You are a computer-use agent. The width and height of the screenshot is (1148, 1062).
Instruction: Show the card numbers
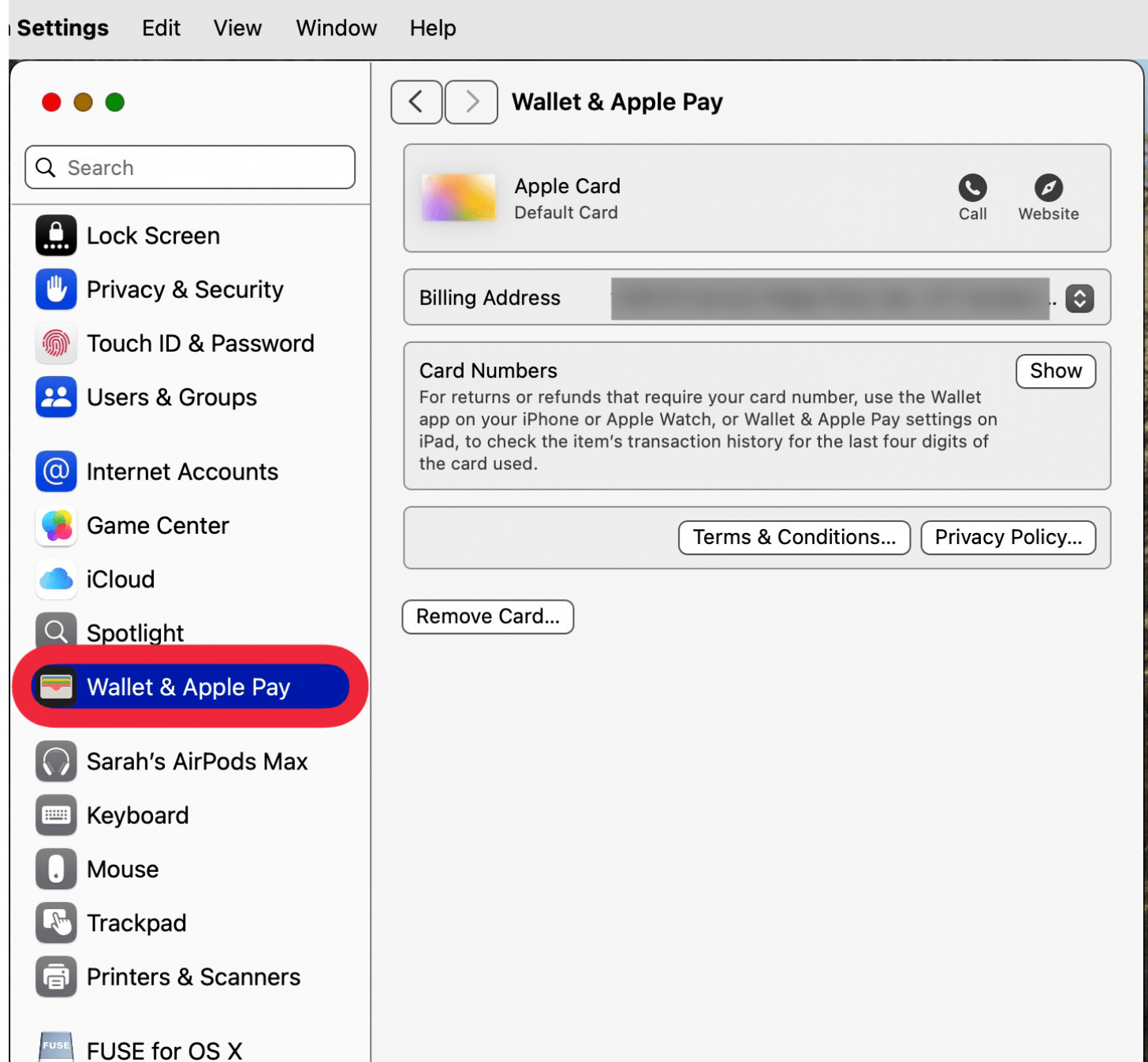(x=1055, y=371)
